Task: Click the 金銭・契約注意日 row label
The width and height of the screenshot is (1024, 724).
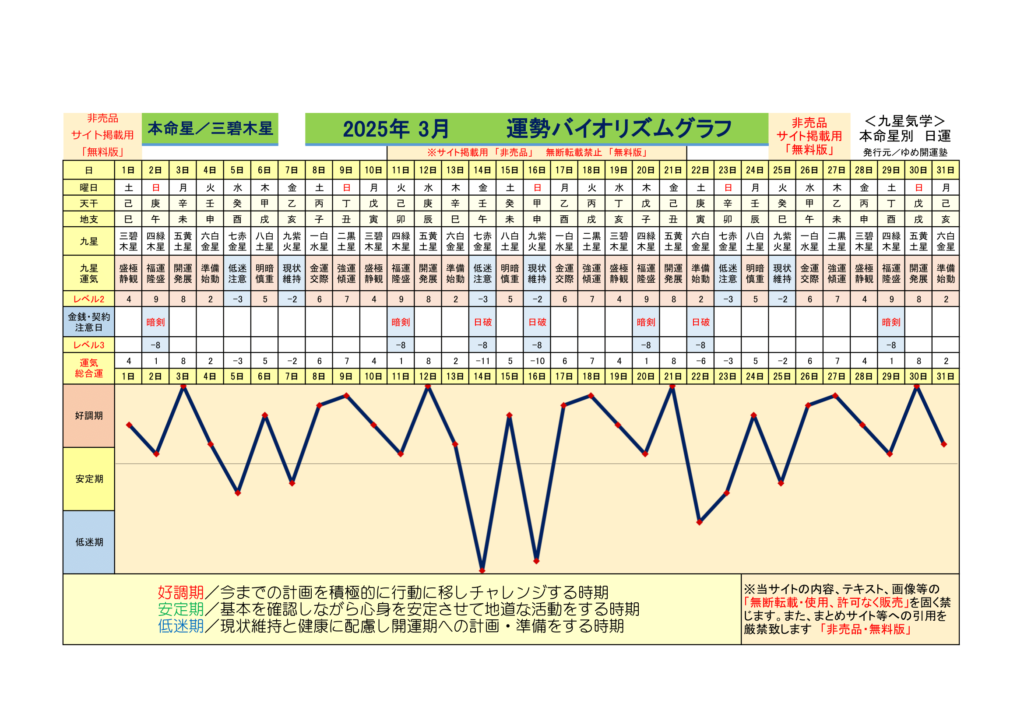Action: point(89,322)
